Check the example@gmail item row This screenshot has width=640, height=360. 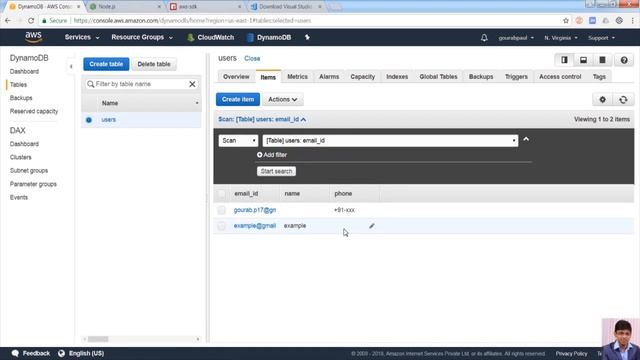coord(221,226)
